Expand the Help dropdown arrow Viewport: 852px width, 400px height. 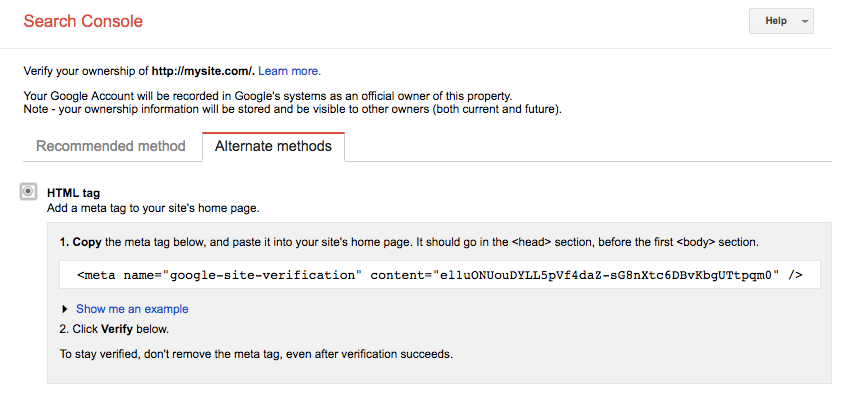tap(805, 22)
